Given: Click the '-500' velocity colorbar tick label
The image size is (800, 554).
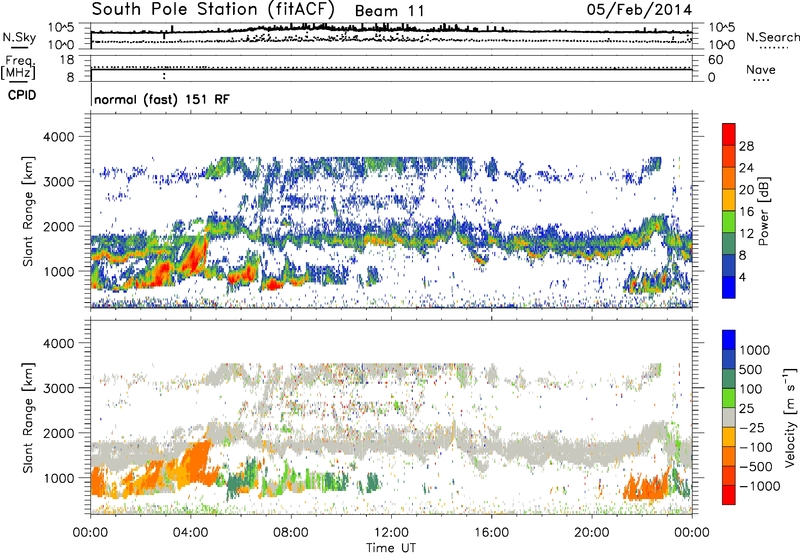Looking at the screenshot, I should (x=756, y=466).
